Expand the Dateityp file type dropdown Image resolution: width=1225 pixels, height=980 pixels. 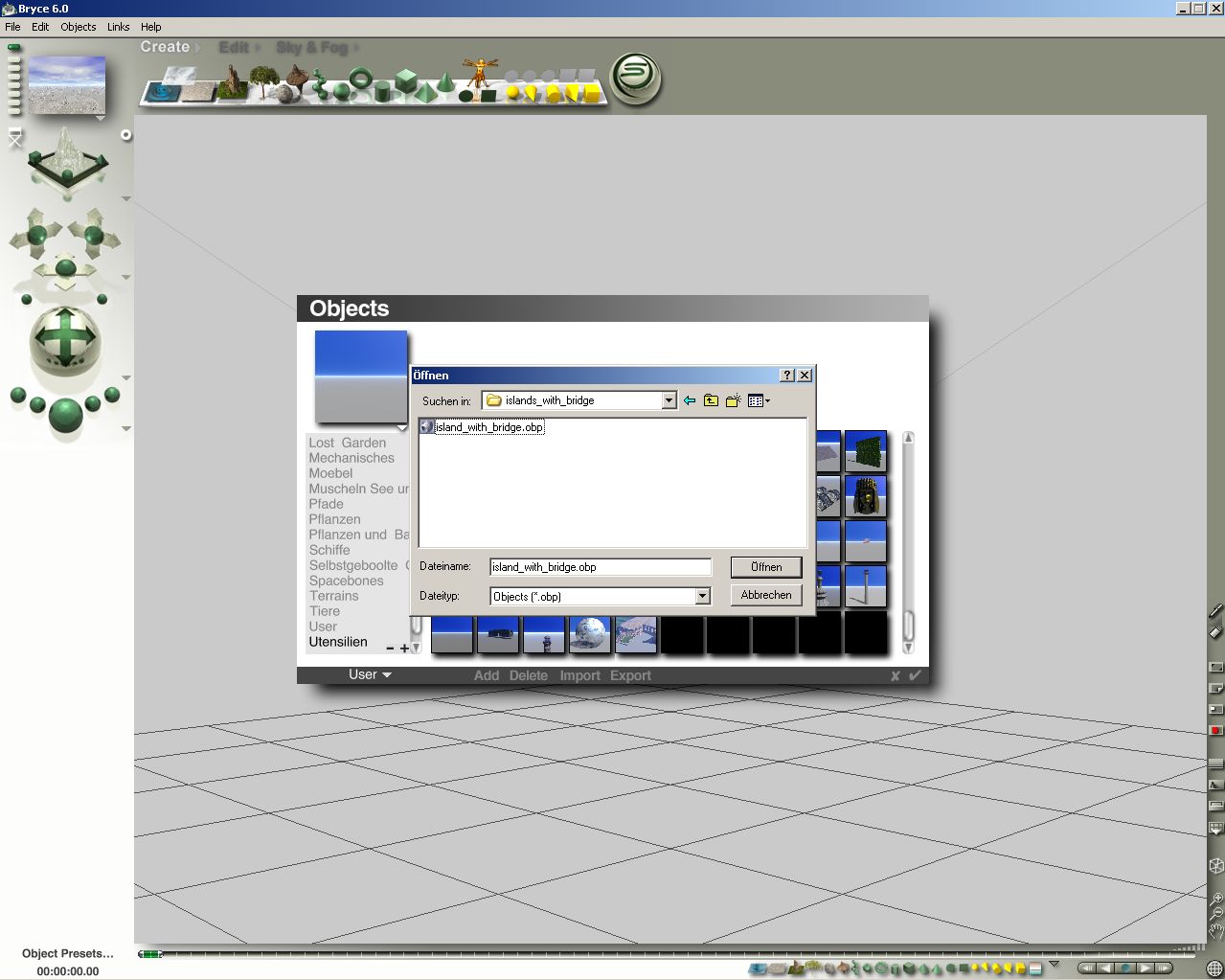(702, 596)
